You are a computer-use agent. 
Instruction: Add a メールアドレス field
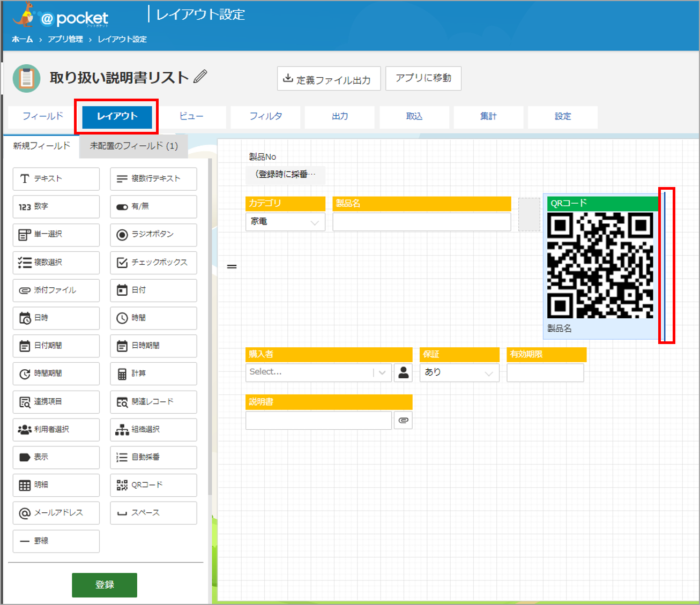click(56, 513)
